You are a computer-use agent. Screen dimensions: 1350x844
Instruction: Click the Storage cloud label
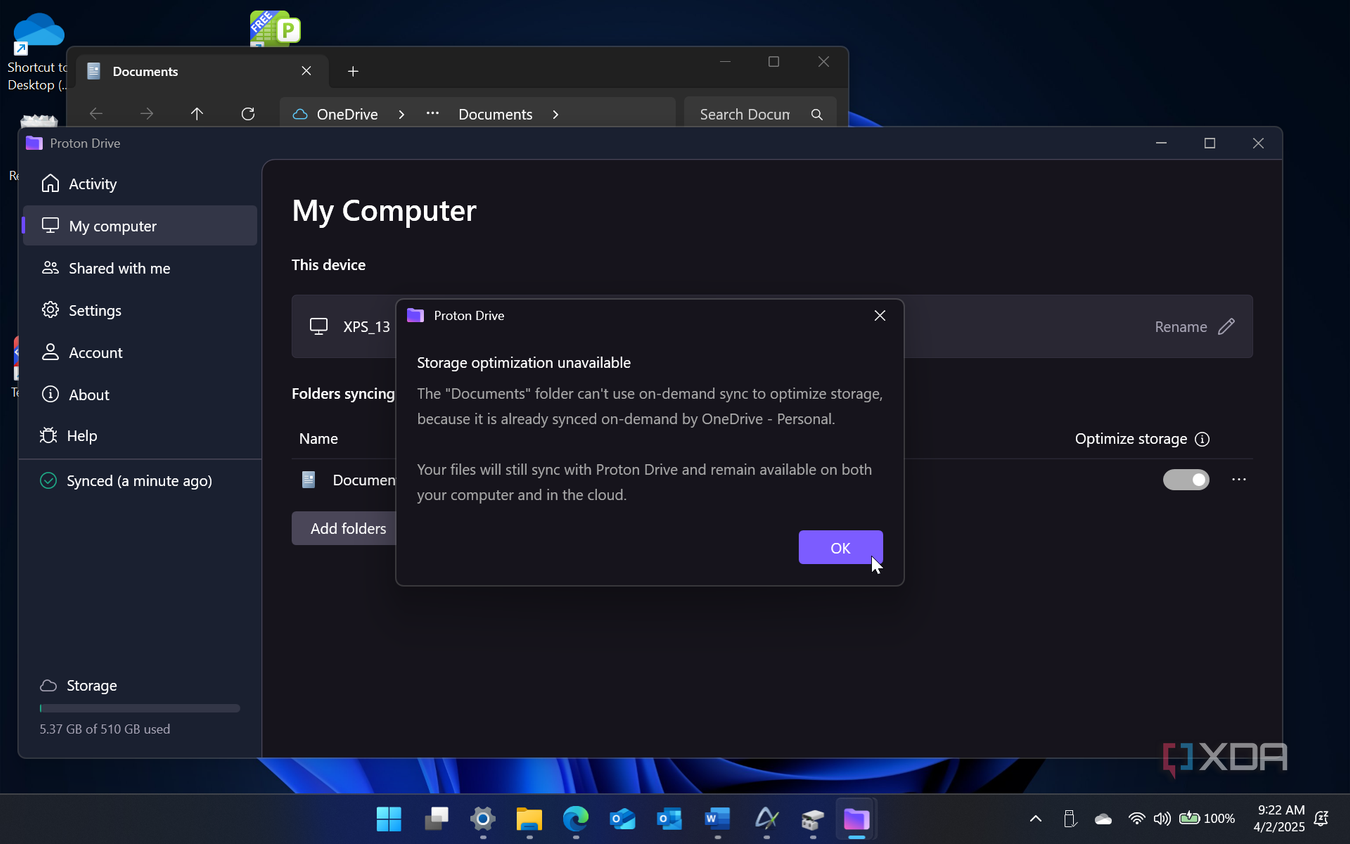[78, 685]
